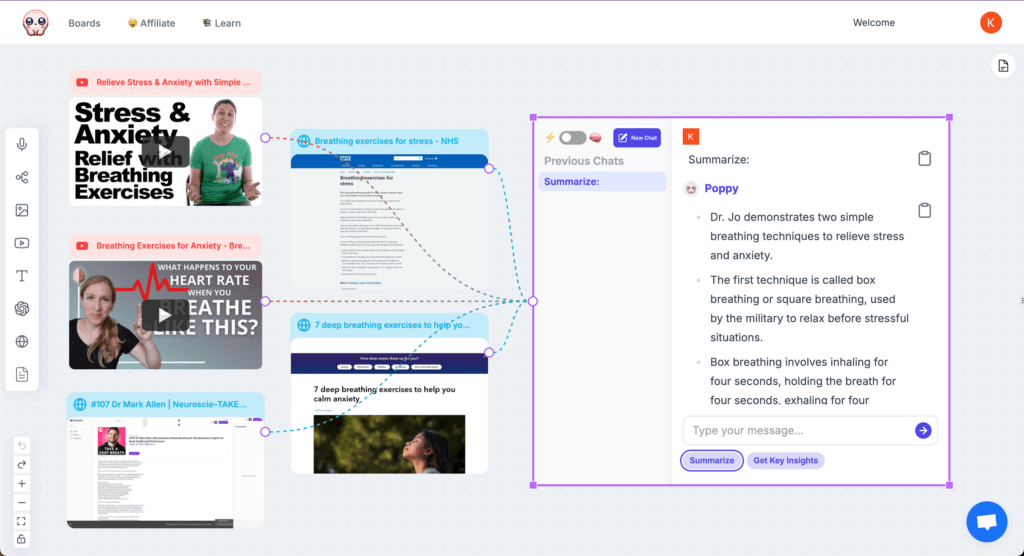Screen dimensions: 1024x556
Task: Click the fit view fullscreen icon
Action: coord(22,521)
